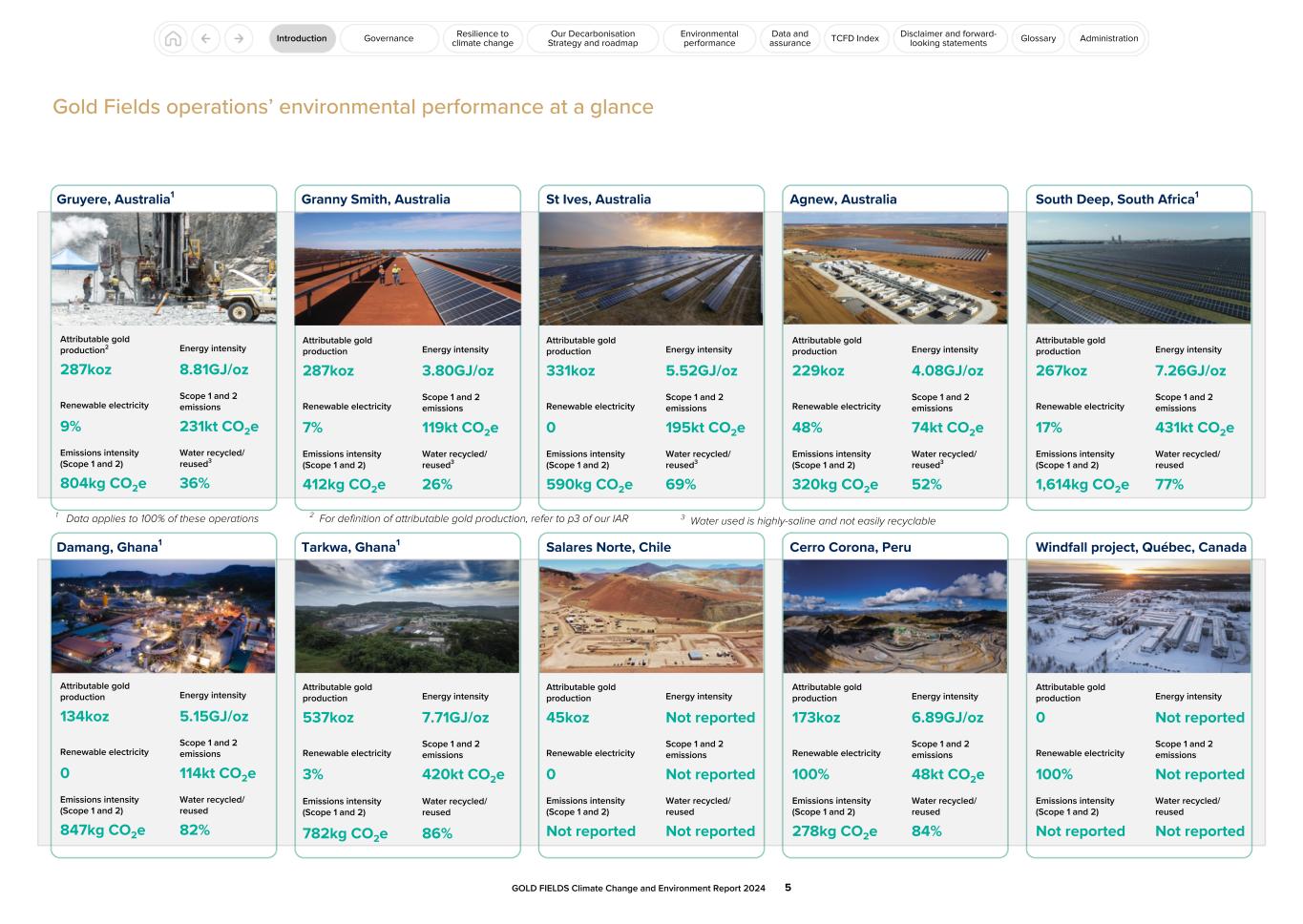Click the forward arrow navigation icon
This screenshot has height=924, width=1303.
237,38
